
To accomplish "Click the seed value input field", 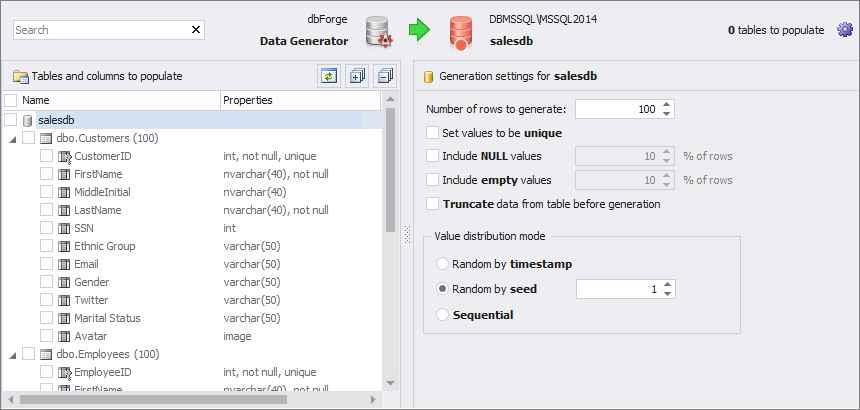I will 619,289.
